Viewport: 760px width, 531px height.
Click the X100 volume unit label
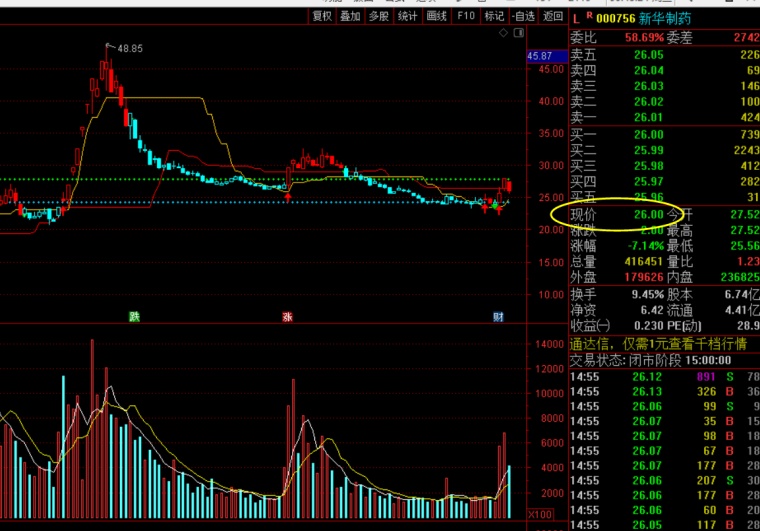539,514
